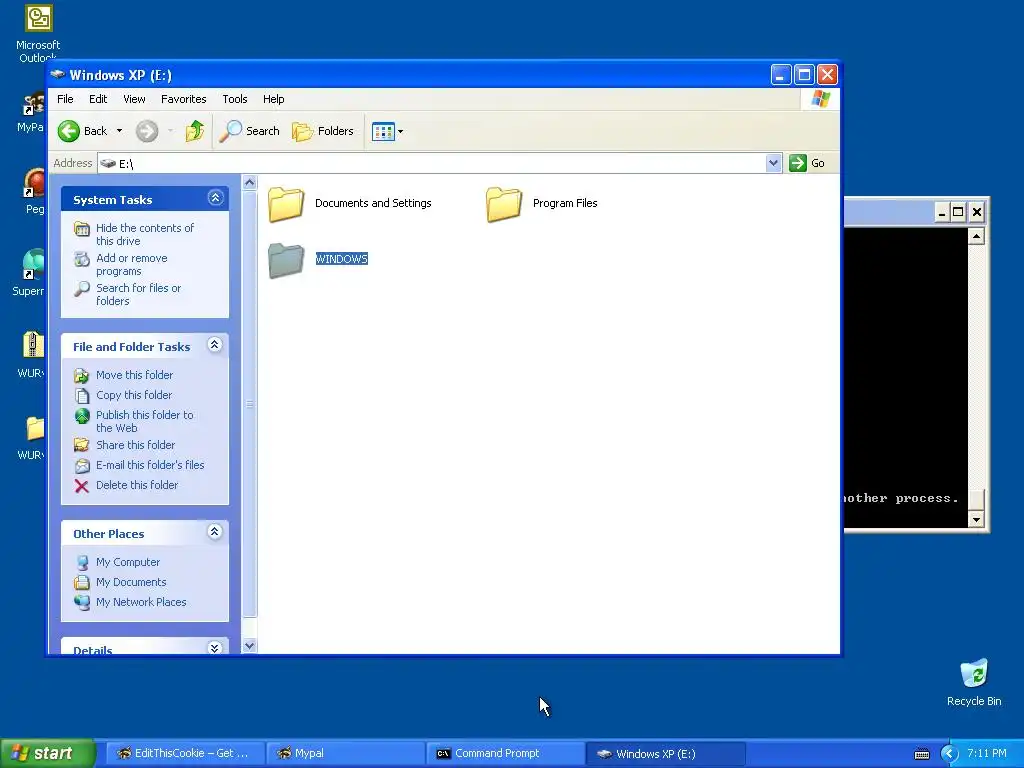Maximize the Command Prompt window
The image size is (1024, 768).
[958, 212]
